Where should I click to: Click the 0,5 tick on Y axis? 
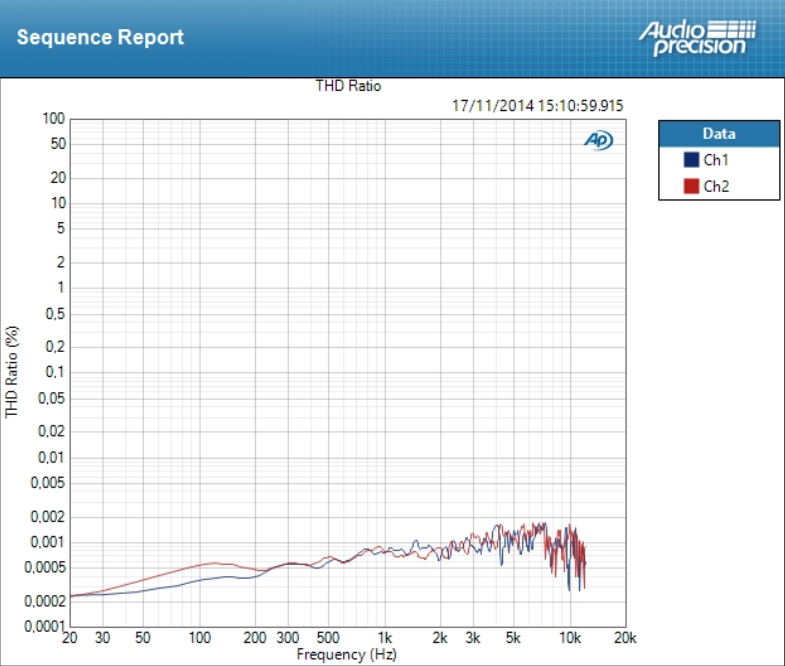click(55, 314)
